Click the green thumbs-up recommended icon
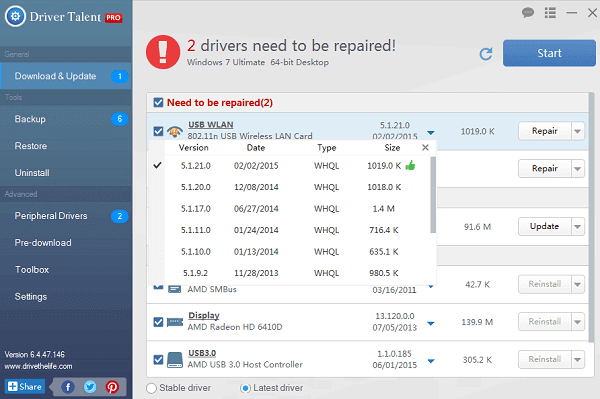 (x=410, y=165)
